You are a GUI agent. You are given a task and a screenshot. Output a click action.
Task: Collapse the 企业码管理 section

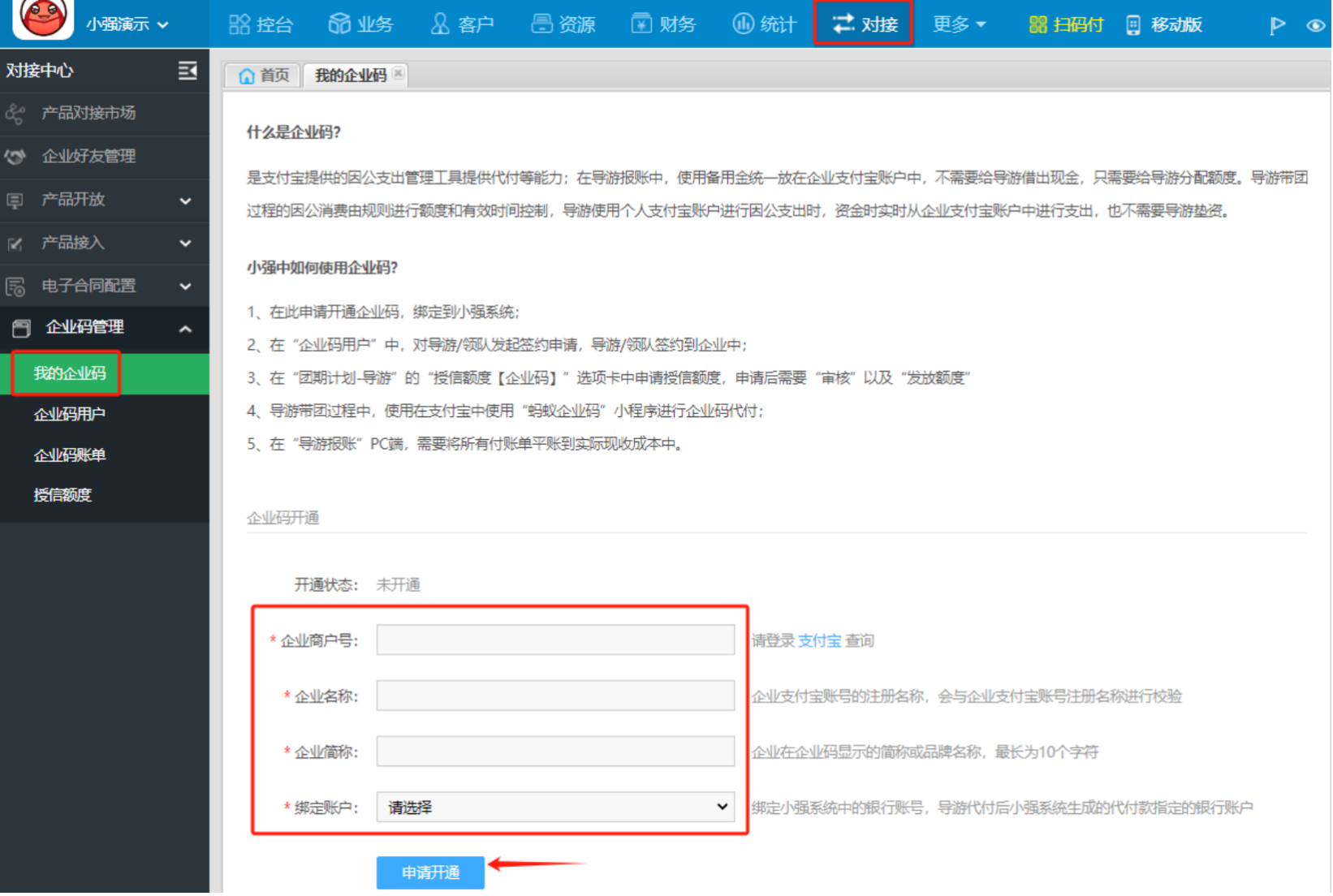pyautogui.click(x=104, y=328)
